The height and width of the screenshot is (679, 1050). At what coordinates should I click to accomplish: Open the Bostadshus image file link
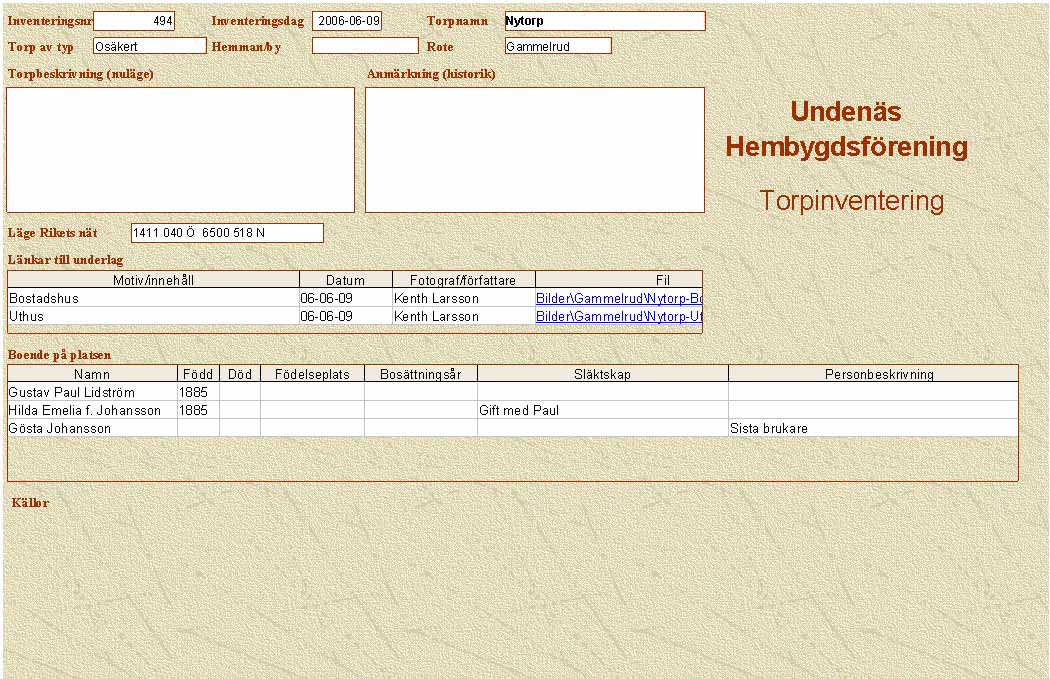click(618, 298)
